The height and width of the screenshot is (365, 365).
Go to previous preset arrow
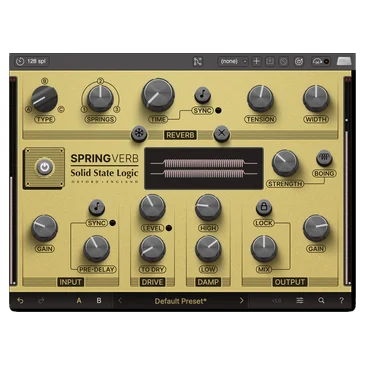click(x=120, y=301)
